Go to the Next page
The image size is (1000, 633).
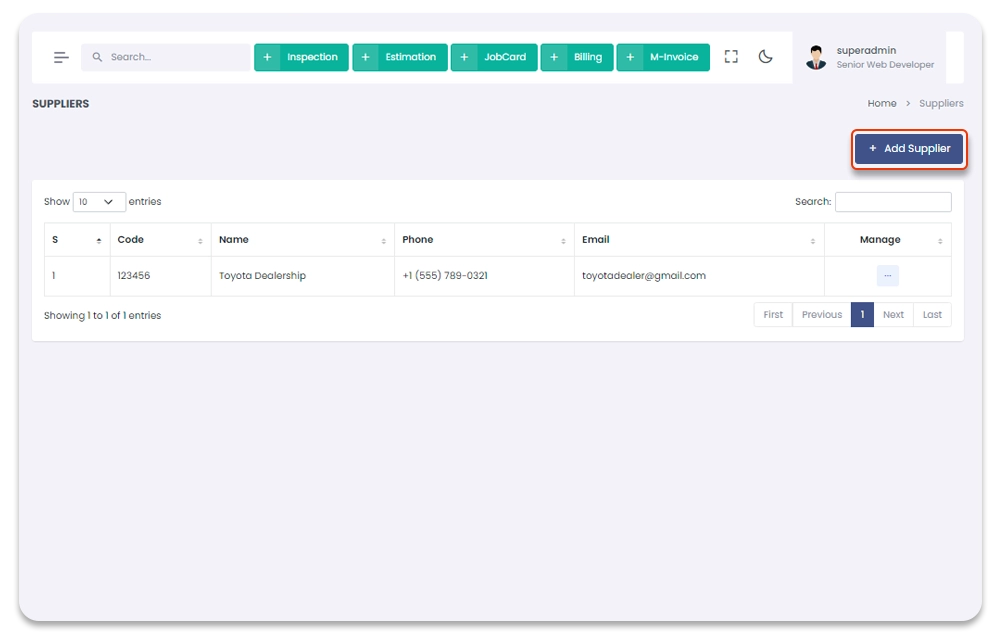[893, 314]
